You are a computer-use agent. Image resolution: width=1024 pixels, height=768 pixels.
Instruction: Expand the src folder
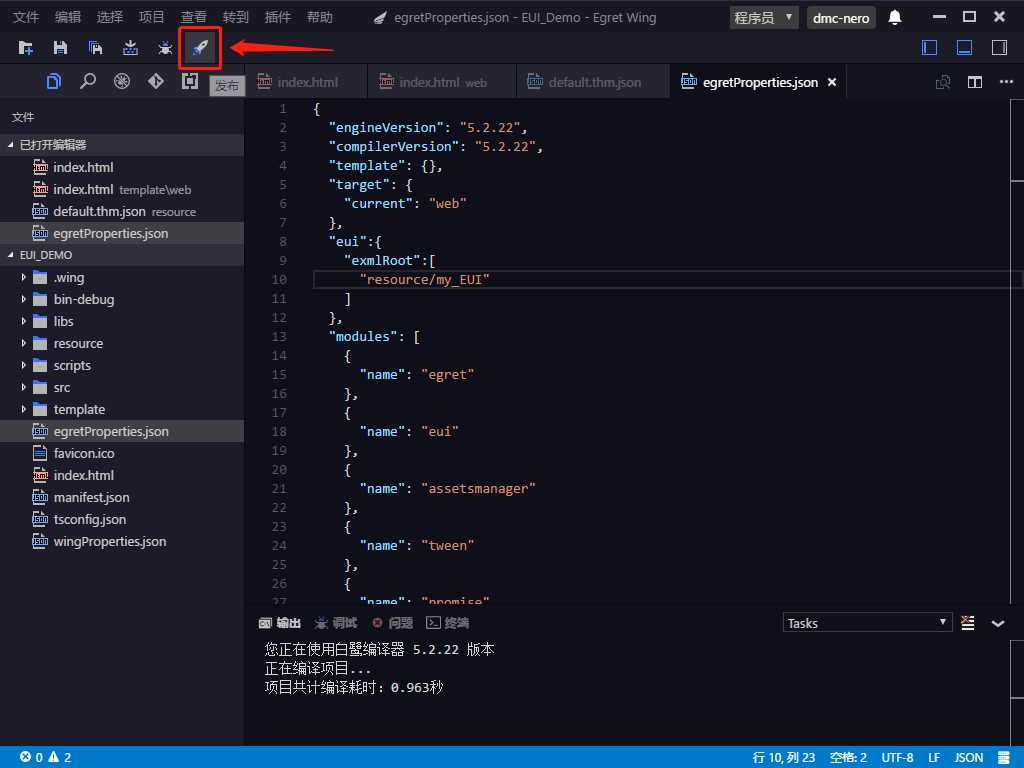coord(24,387)
